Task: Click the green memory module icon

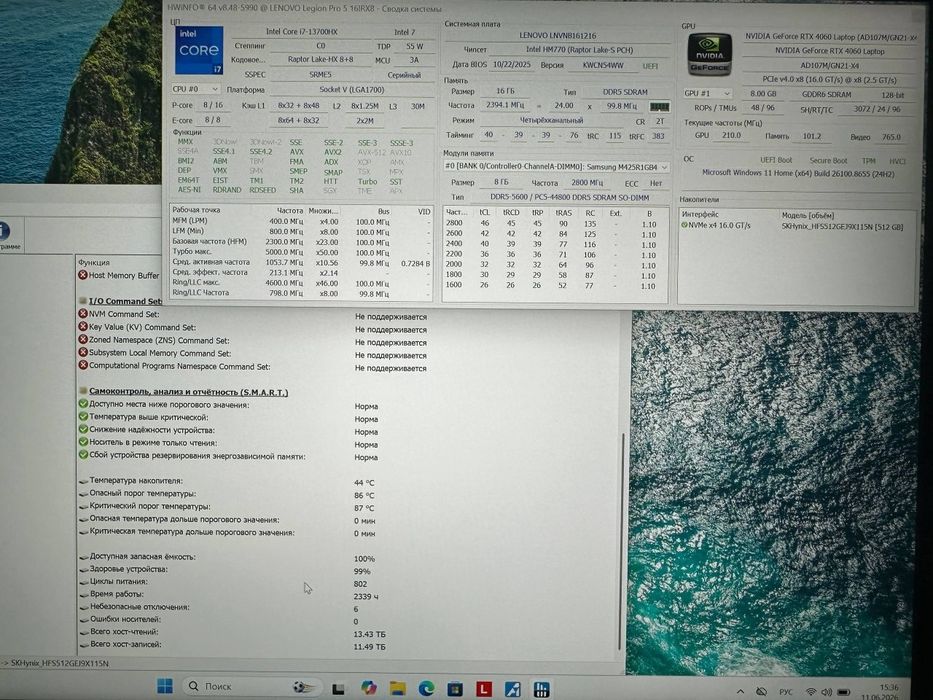Action: (659, 107)
